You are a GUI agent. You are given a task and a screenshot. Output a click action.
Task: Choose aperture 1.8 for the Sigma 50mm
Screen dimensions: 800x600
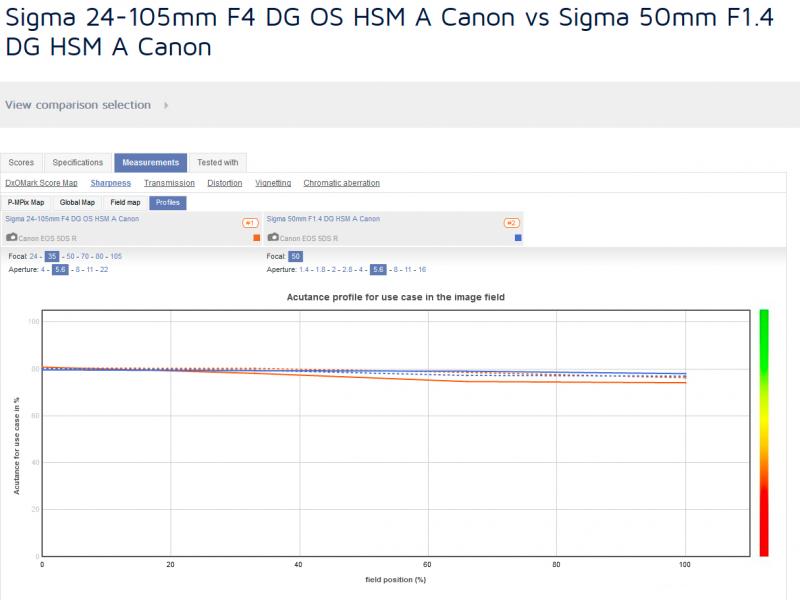coord(320,269)
